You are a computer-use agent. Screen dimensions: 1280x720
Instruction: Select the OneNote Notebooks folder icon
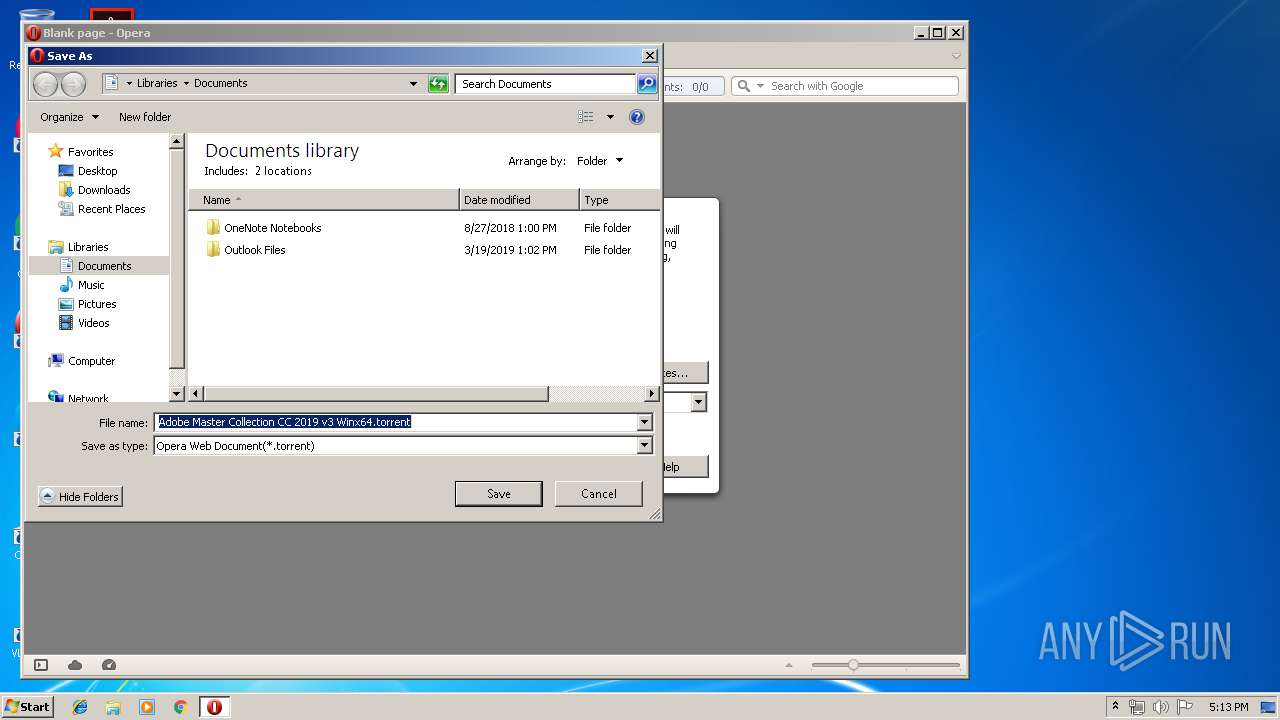click(x=212, y=228)
